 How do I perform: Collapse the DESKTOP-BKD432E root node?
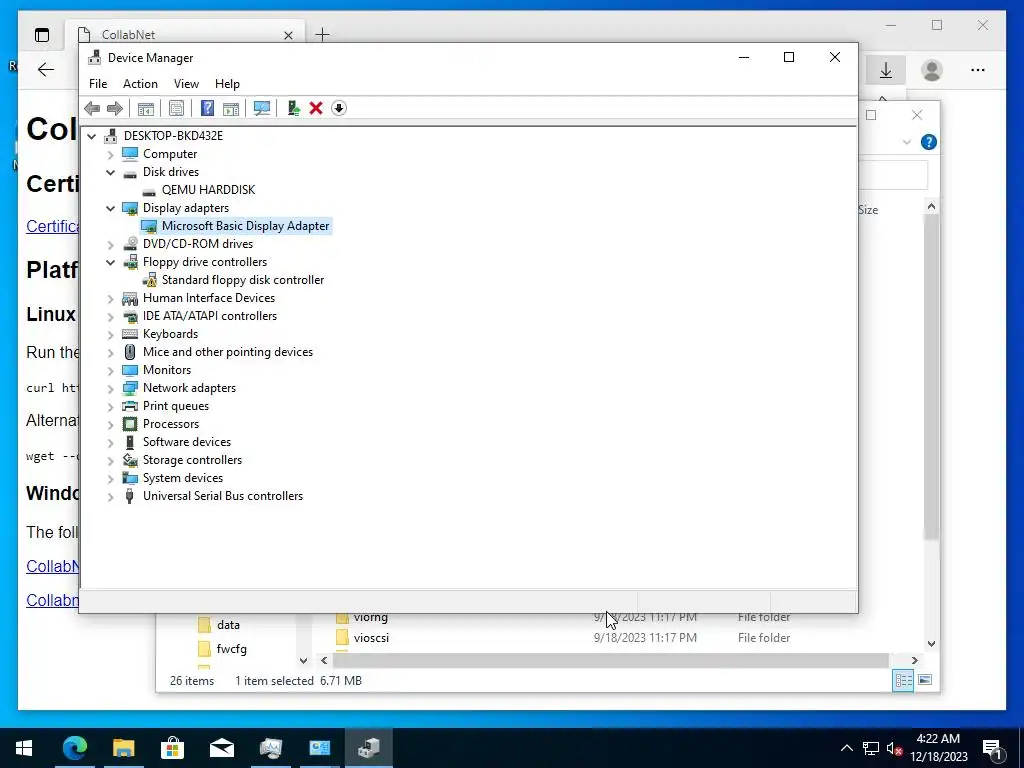point(91,136)
